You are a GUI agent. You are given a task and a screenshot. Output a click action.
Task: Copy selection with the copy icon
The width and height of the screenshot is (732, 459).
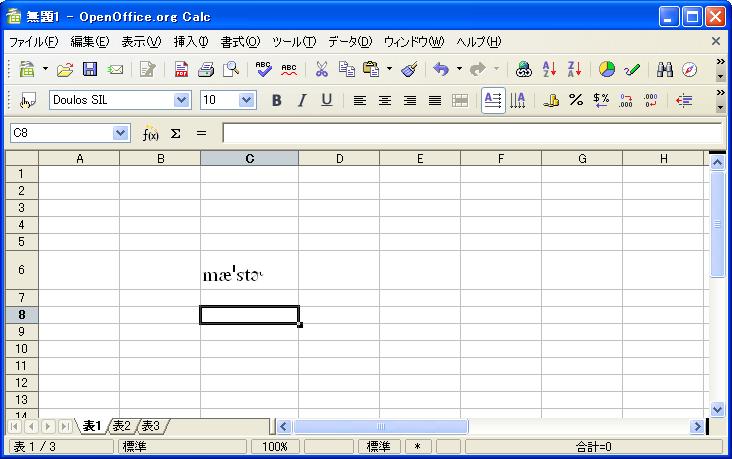[x=346, y=70]
